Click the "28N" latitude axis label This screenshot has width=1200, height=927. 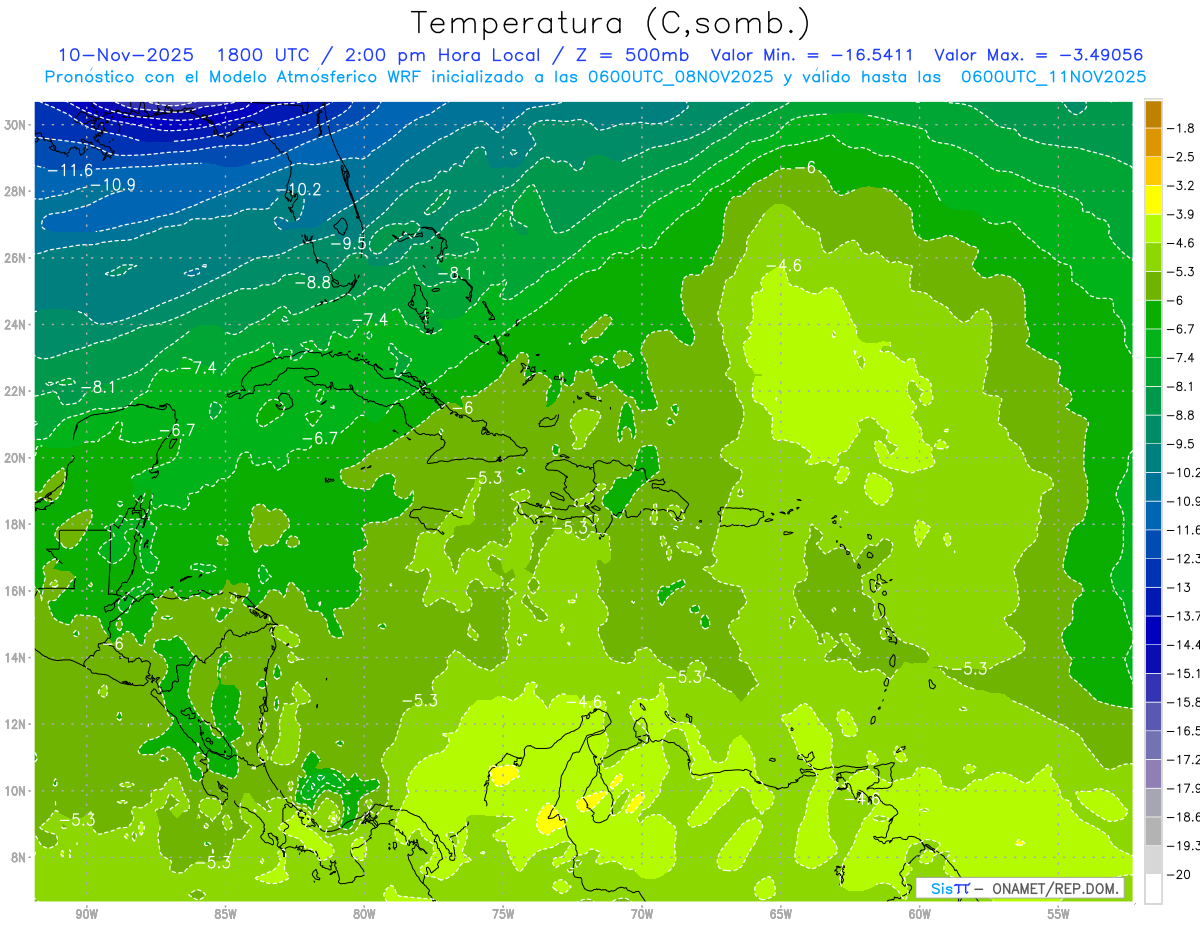coord(16,191)
